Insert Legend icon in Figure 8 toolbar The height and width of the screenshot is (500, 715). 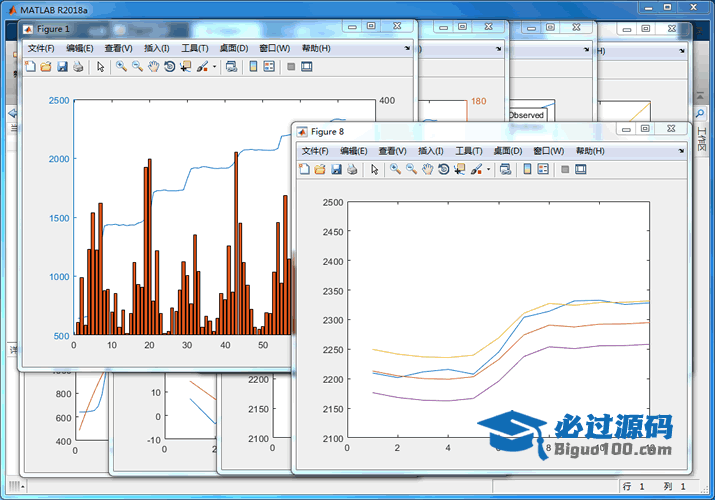coord(543,169)
